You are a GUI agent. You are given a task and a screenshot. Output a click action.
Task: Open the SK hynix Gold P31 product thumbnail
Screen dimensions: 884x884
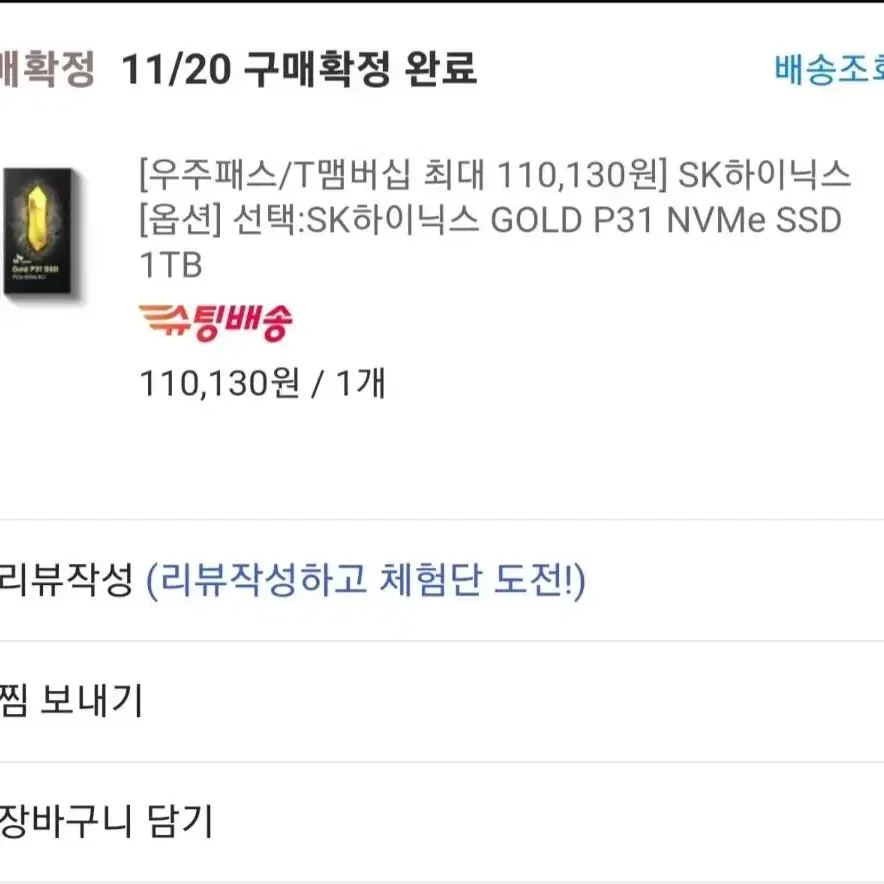(39, 231)
